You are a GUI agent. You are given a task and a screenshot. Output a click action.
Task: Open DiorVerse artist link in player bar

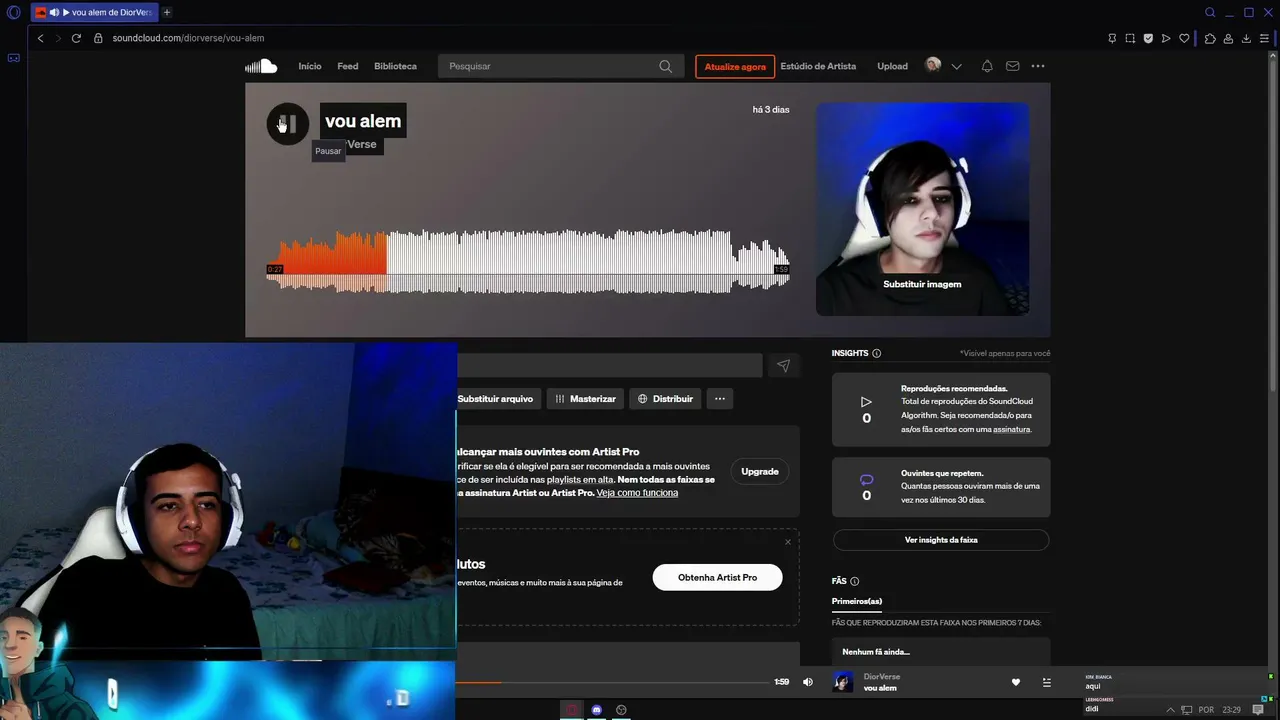(882, 677)
